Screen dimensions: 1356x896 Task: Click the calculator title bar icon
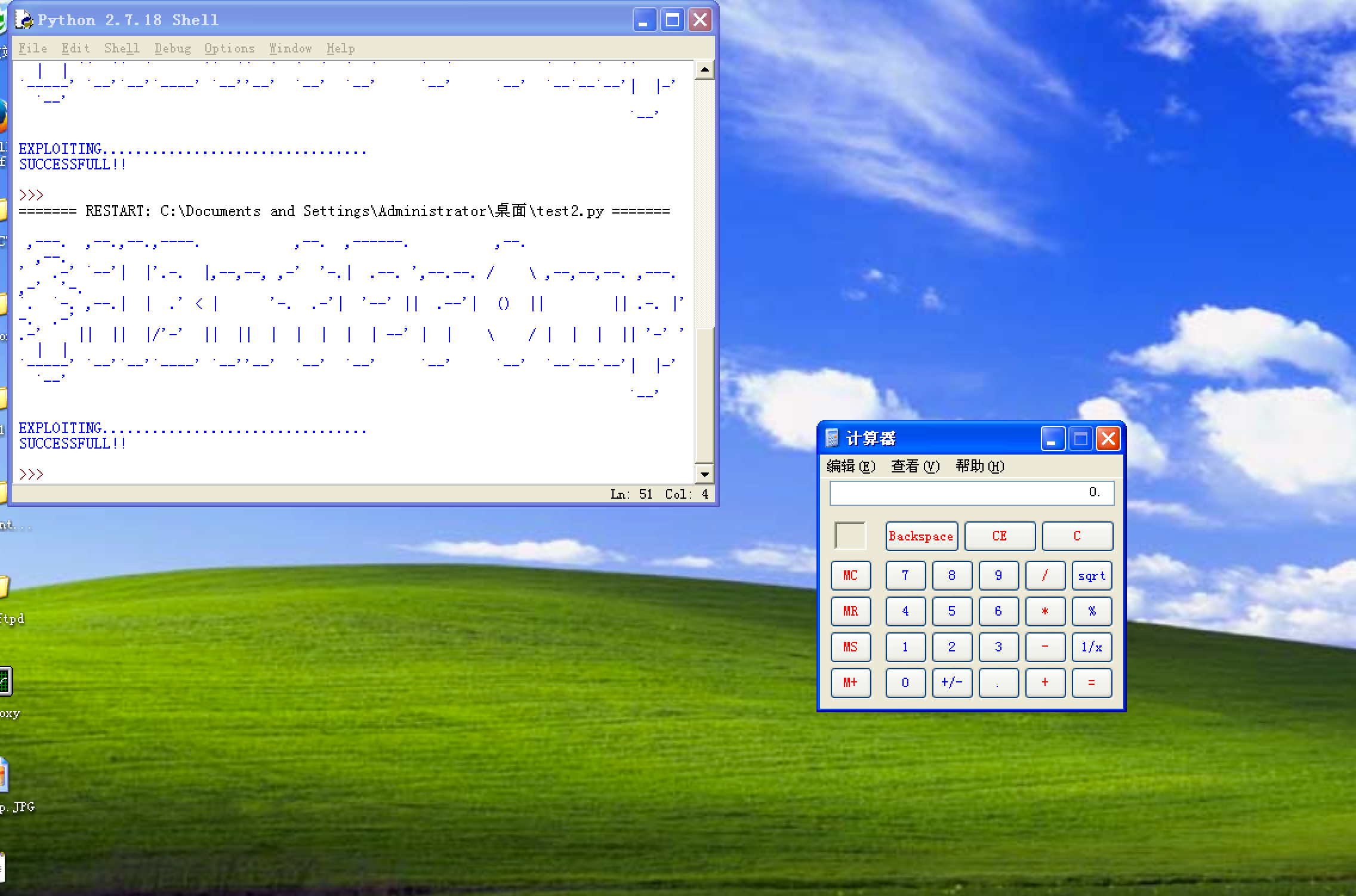pyautogui.click(x=832, y=438)
